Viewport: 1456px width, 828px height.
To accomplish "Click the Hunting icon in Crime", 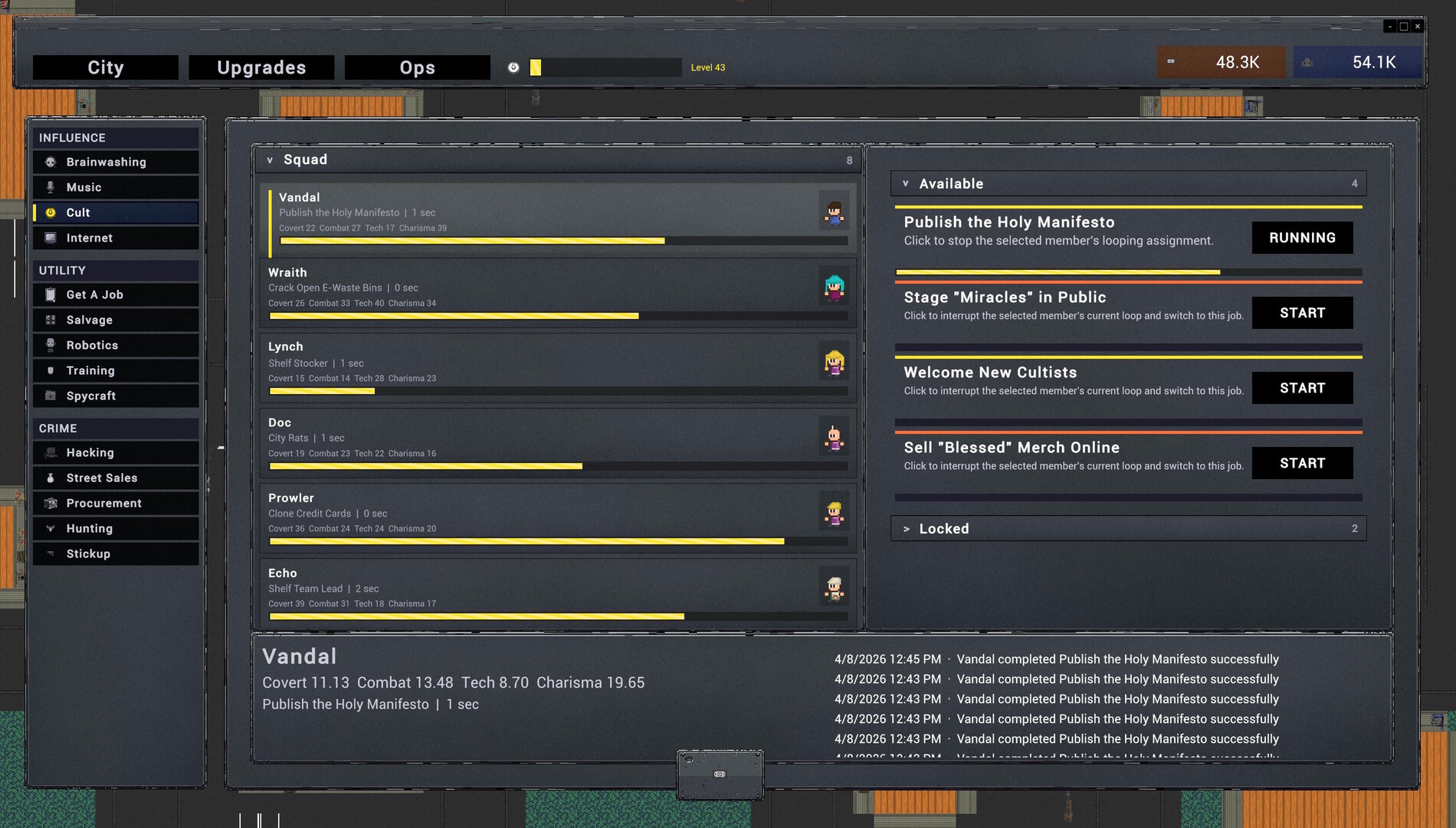I will 51,528.
